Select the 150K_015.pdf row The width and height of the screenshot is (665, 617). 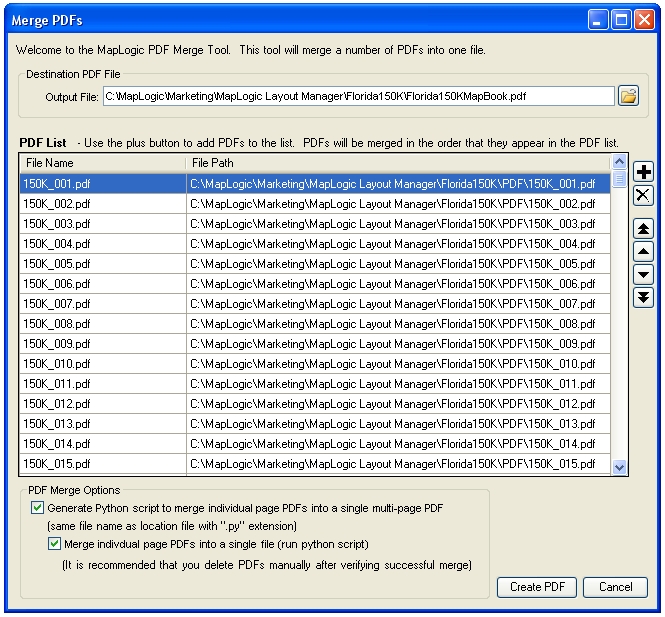pos(315,463)
